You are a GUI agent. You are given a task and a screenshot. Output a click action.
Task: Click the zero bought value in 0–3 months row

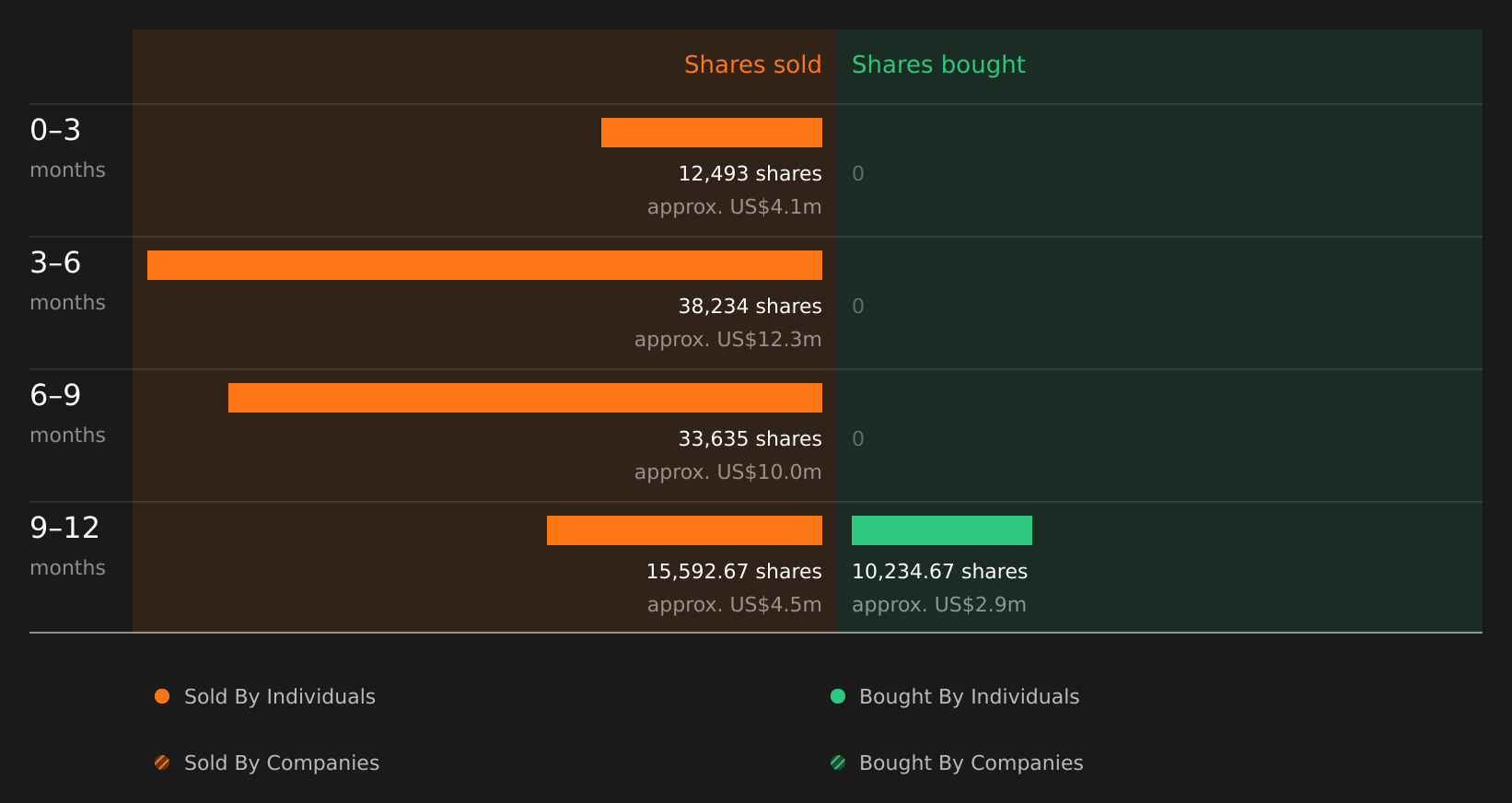click(x=858, y=174)
